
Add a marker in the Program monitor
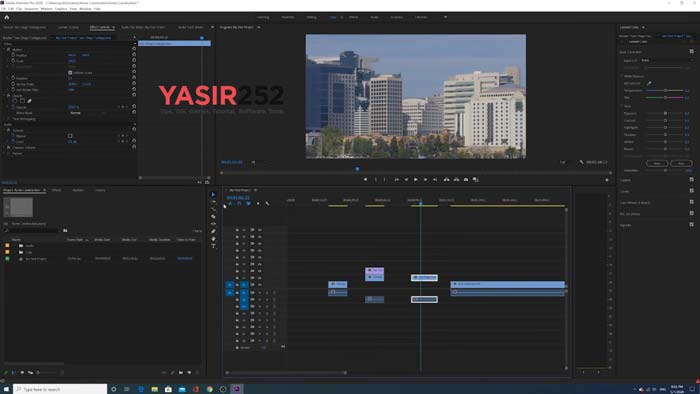[x=365, y=179]
